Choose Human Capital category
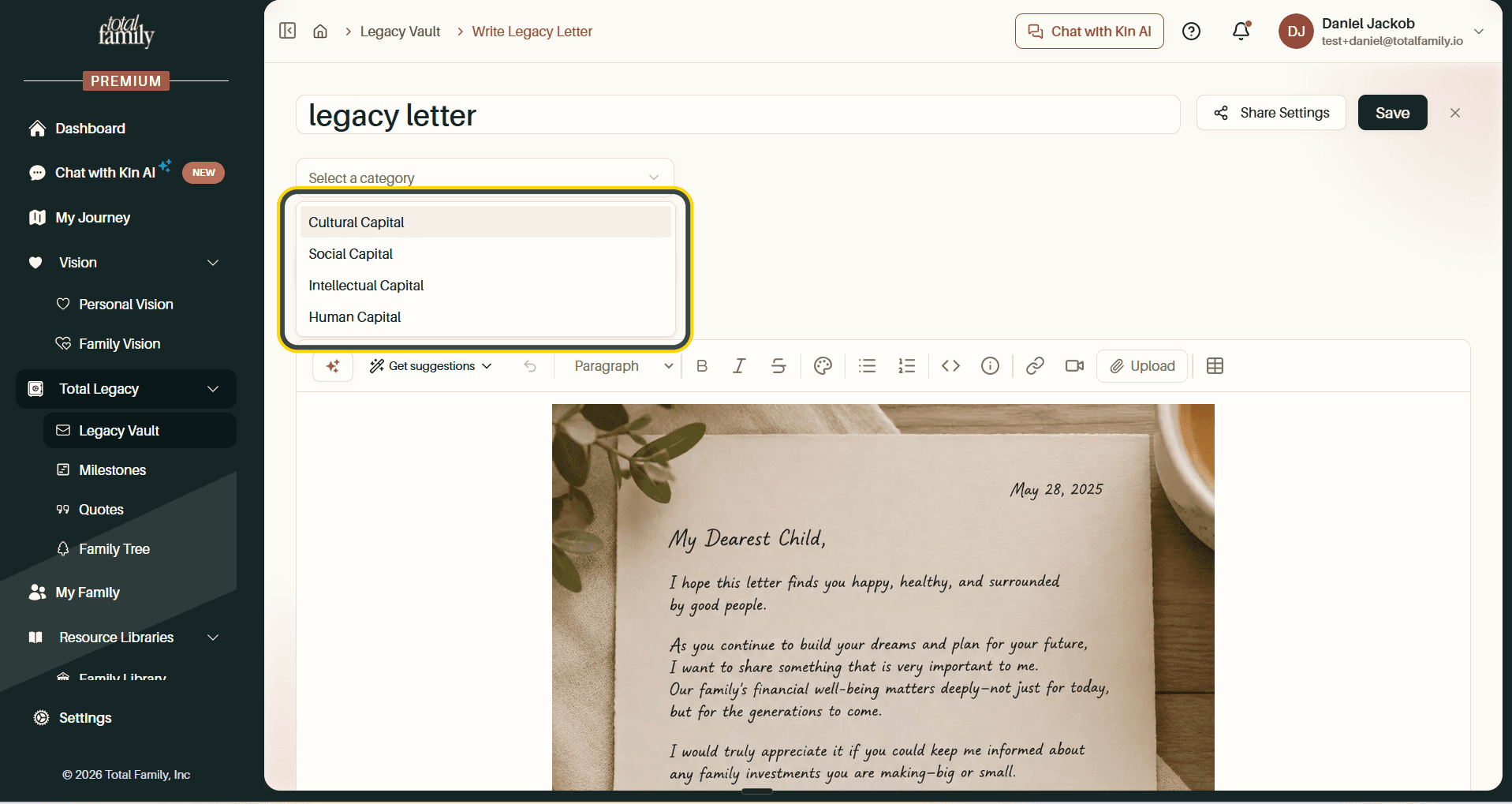This screenshot has width=1512, height=804. click(x=486, y=317)
